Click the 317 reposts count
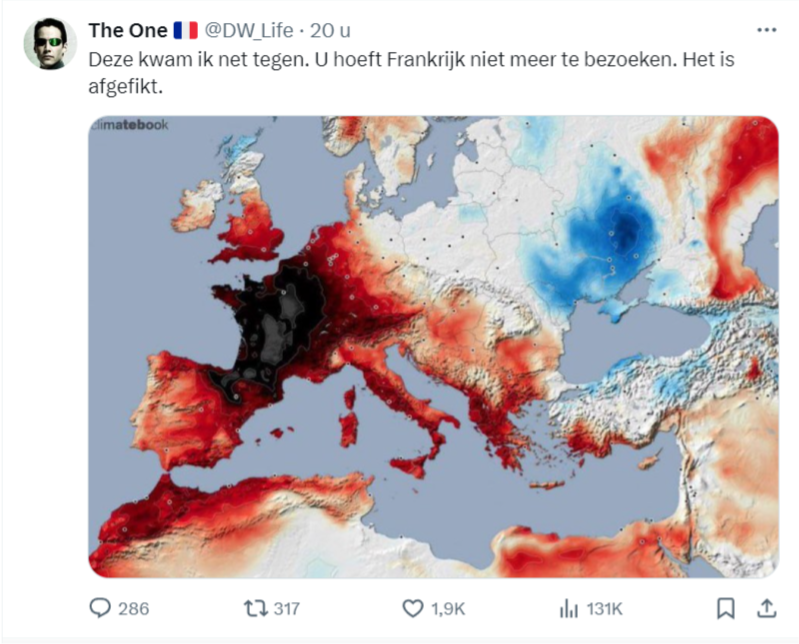Screen dimensions: 799x644 point(287,609)
